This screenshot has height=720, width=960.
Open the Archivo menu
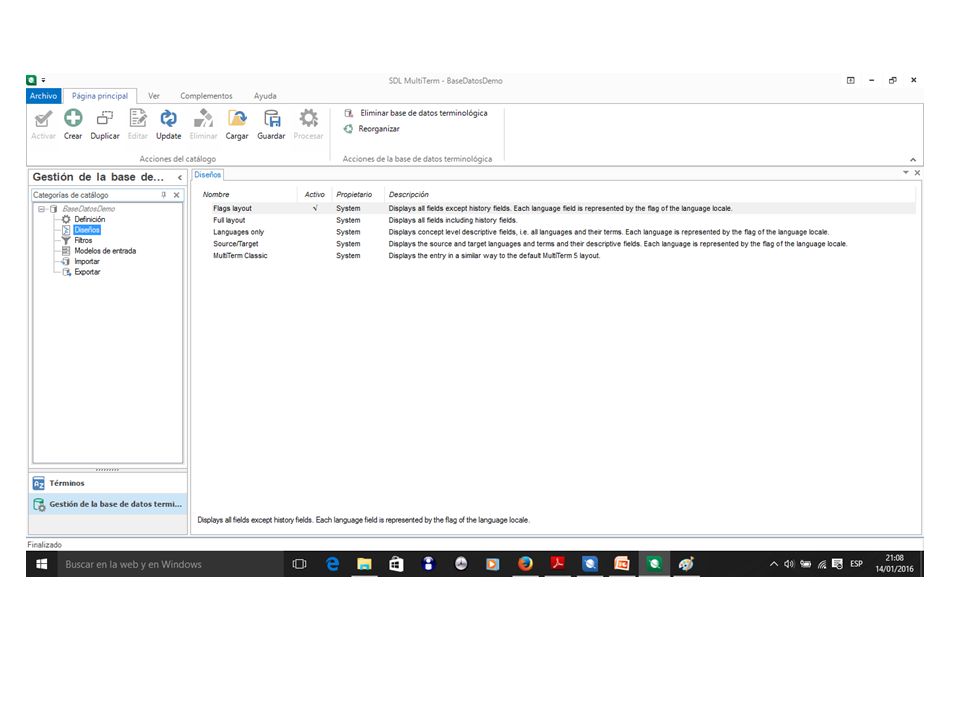click(x=43, y=96)
